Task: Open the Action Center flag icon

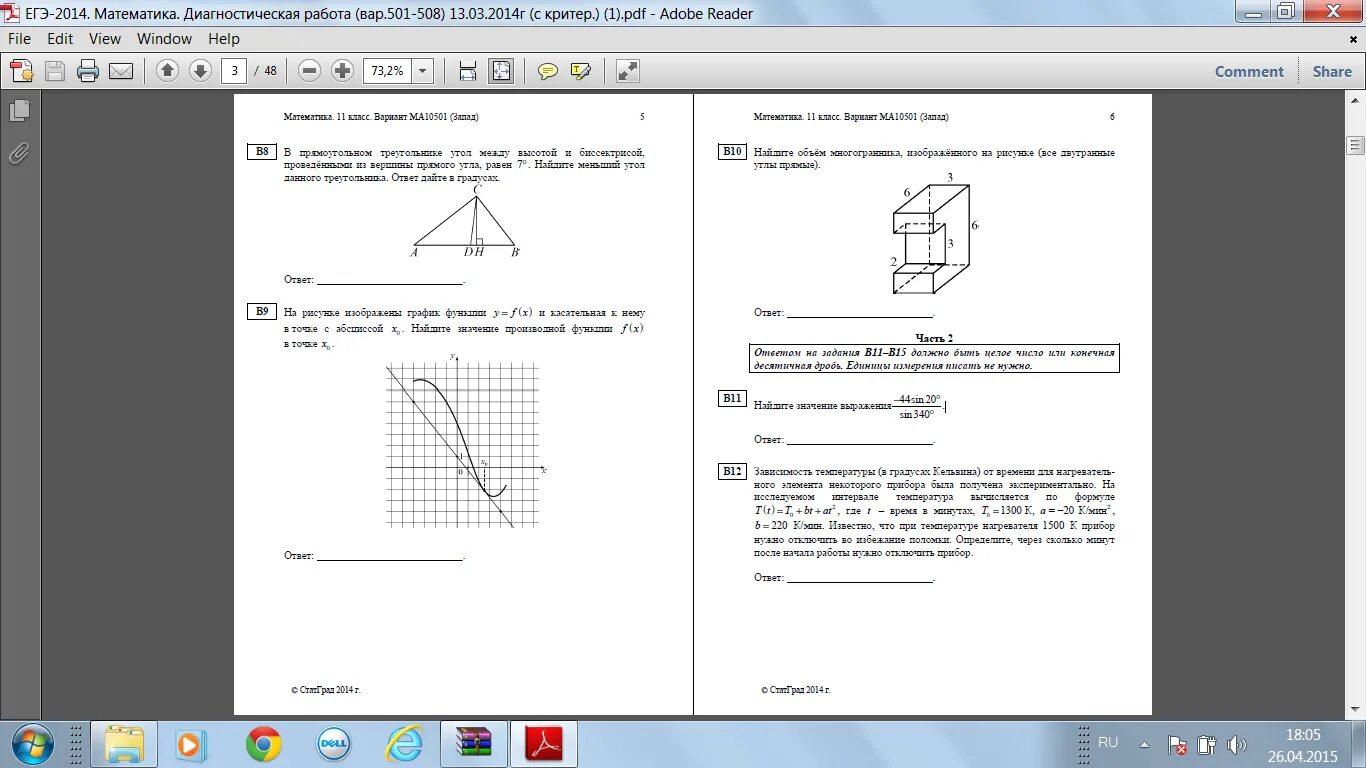Action: [1179, 745]
